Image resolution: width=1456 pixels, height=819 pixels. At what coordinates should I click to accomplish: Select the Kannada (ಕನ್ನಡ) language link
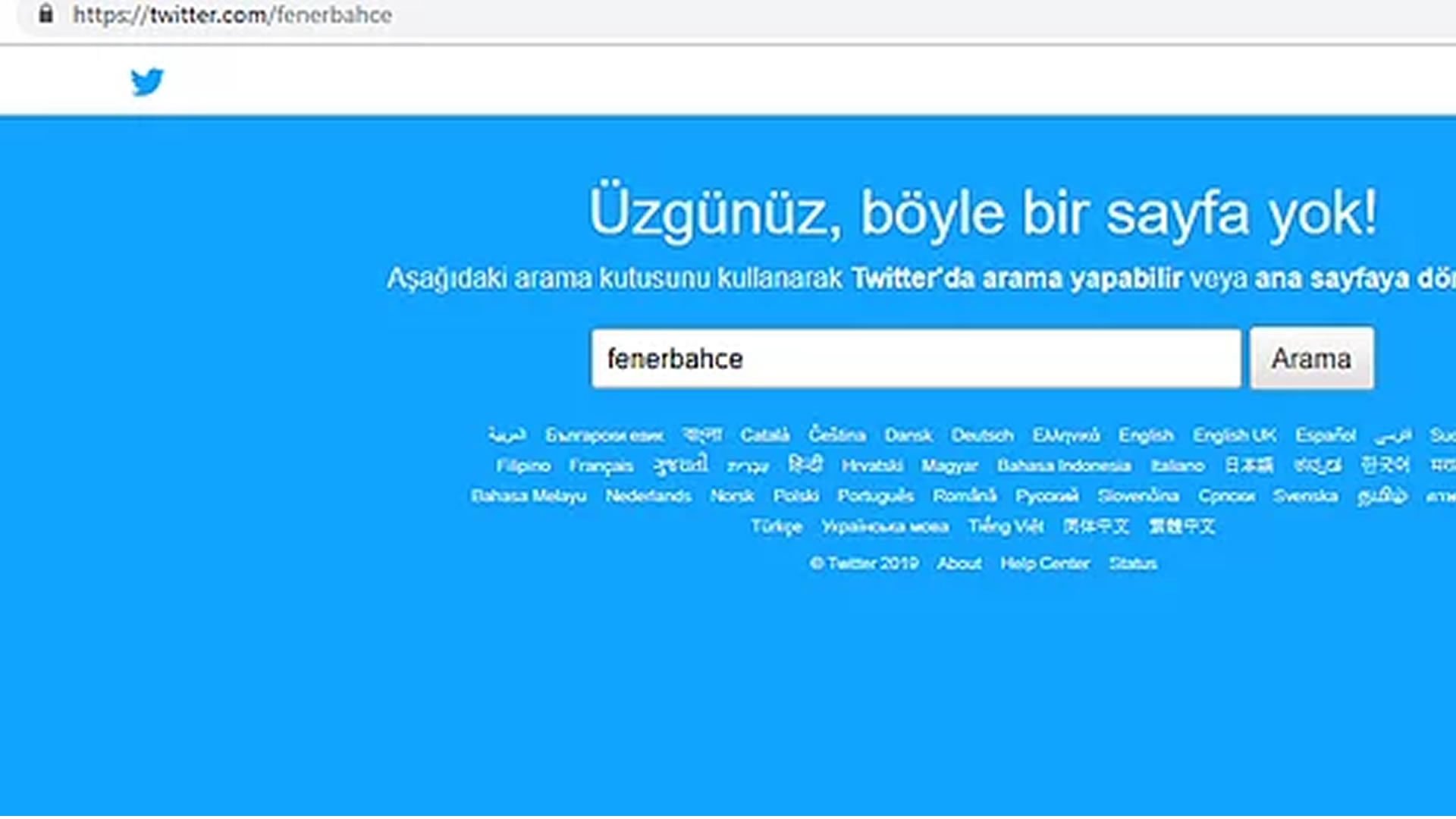[x=1317, y=465]
